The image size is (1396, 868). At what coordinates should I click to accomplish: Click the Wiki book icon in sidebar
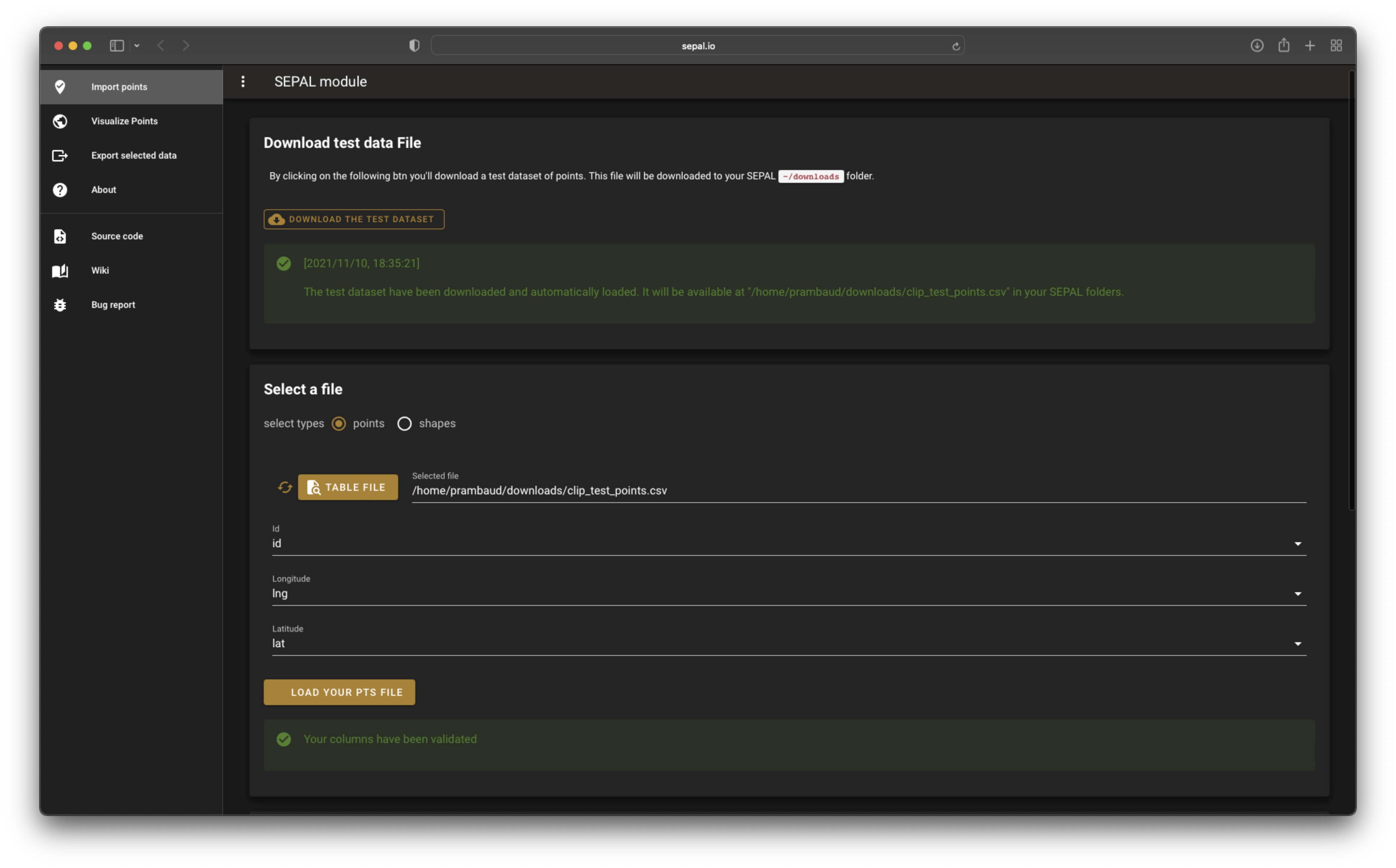click(x=60, y=270)
